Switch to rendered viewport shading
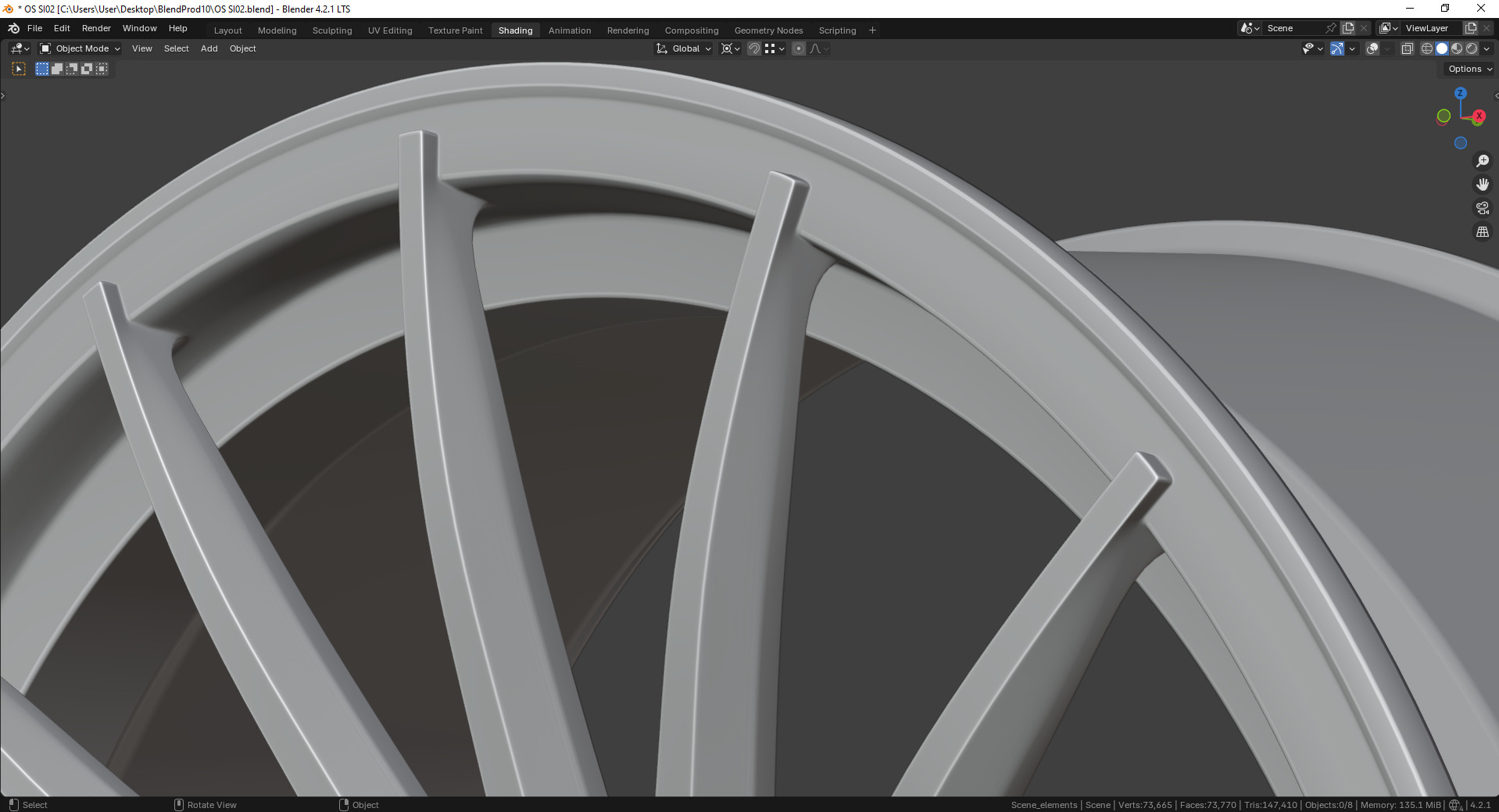 pyautogui.click(x=1472, y=48)
